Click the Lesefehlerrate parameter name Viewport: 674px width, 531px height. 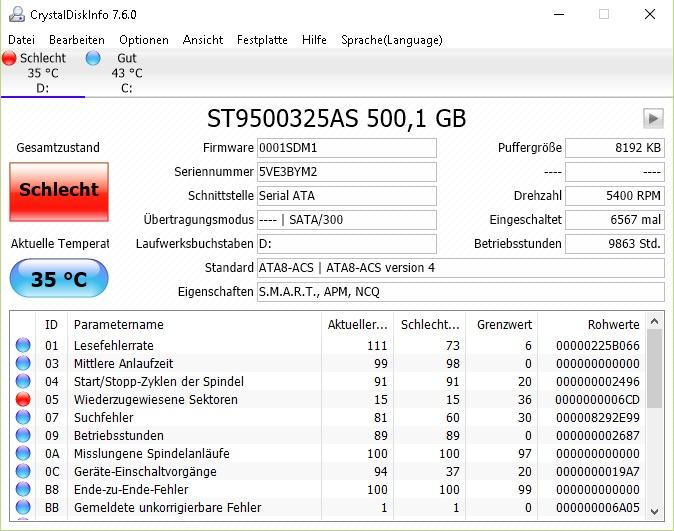[113, 346]
